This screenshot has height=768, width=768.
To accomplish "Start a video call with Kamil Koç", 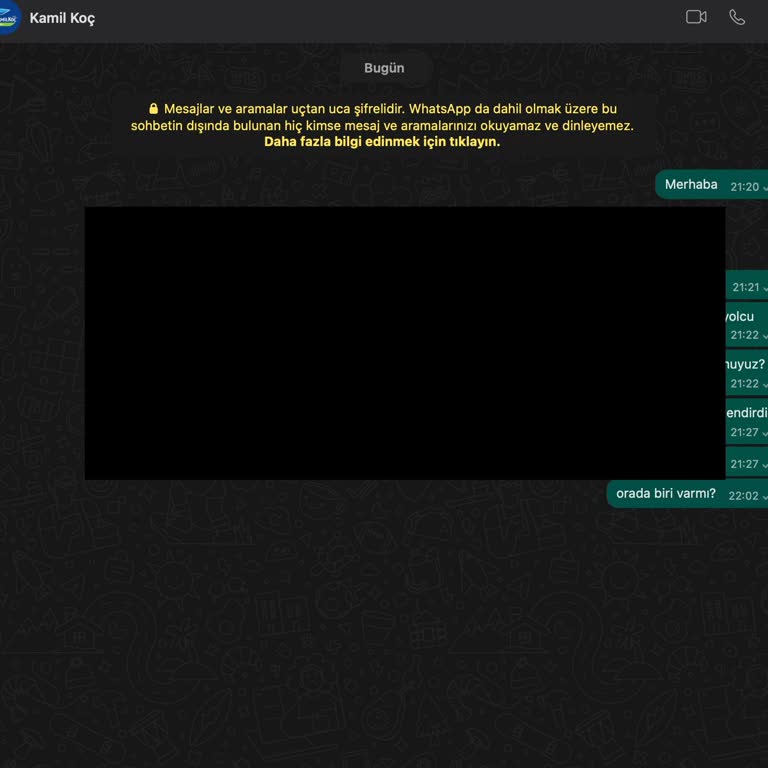I will pyautogui.click(x=696, y=17).
